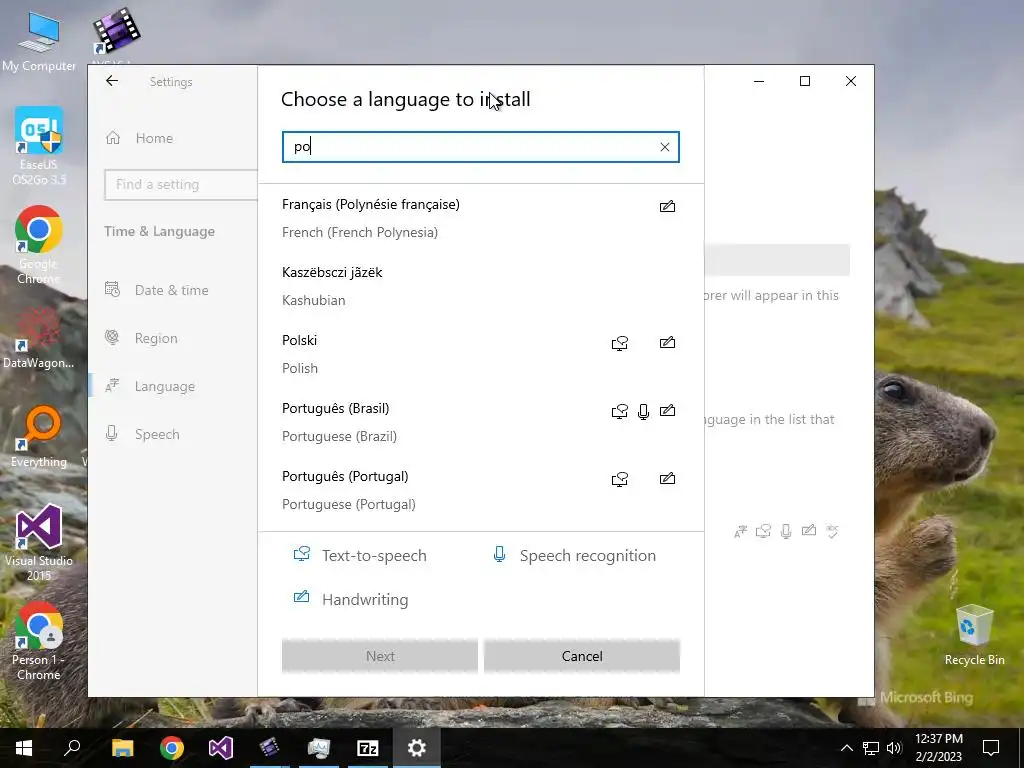Viewport: 1024px width, 768px height.
Task: Click the Time & Language heading
Action: [159, 231]
